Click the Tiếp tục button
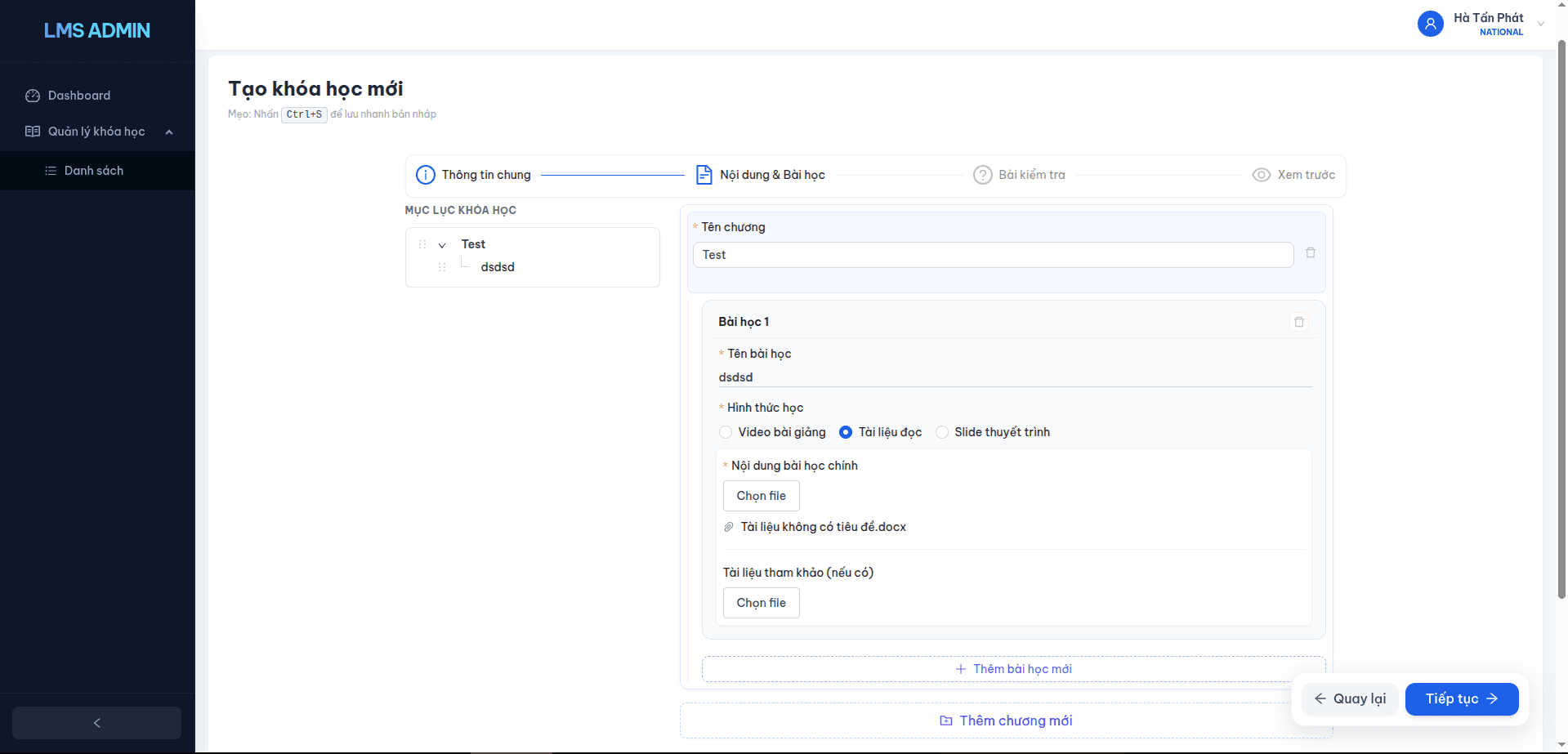 point(1462,699)
